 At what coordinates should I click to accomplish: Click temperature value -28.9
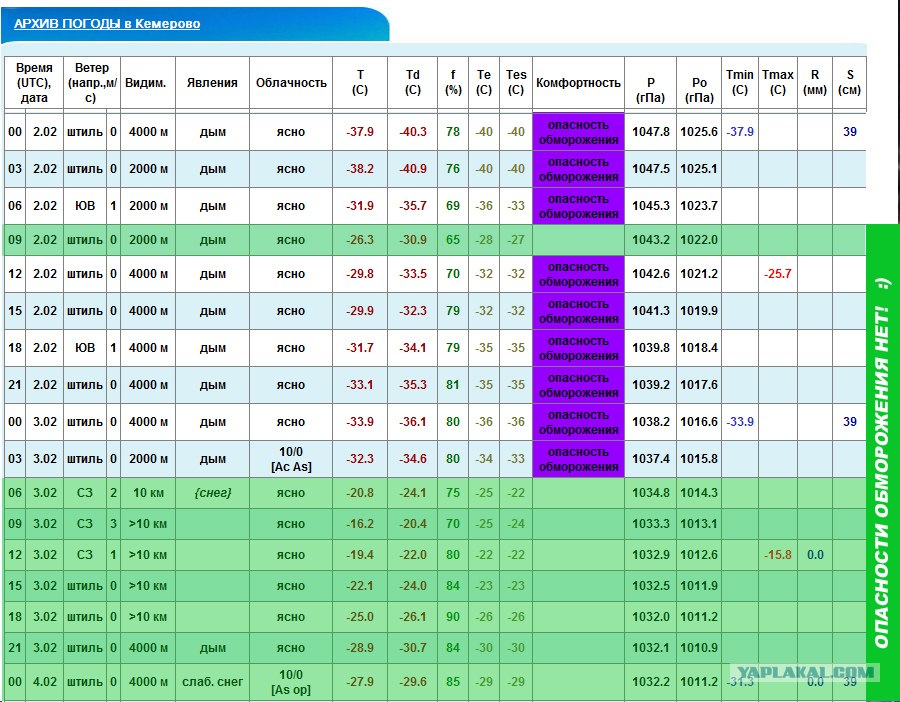360,647
